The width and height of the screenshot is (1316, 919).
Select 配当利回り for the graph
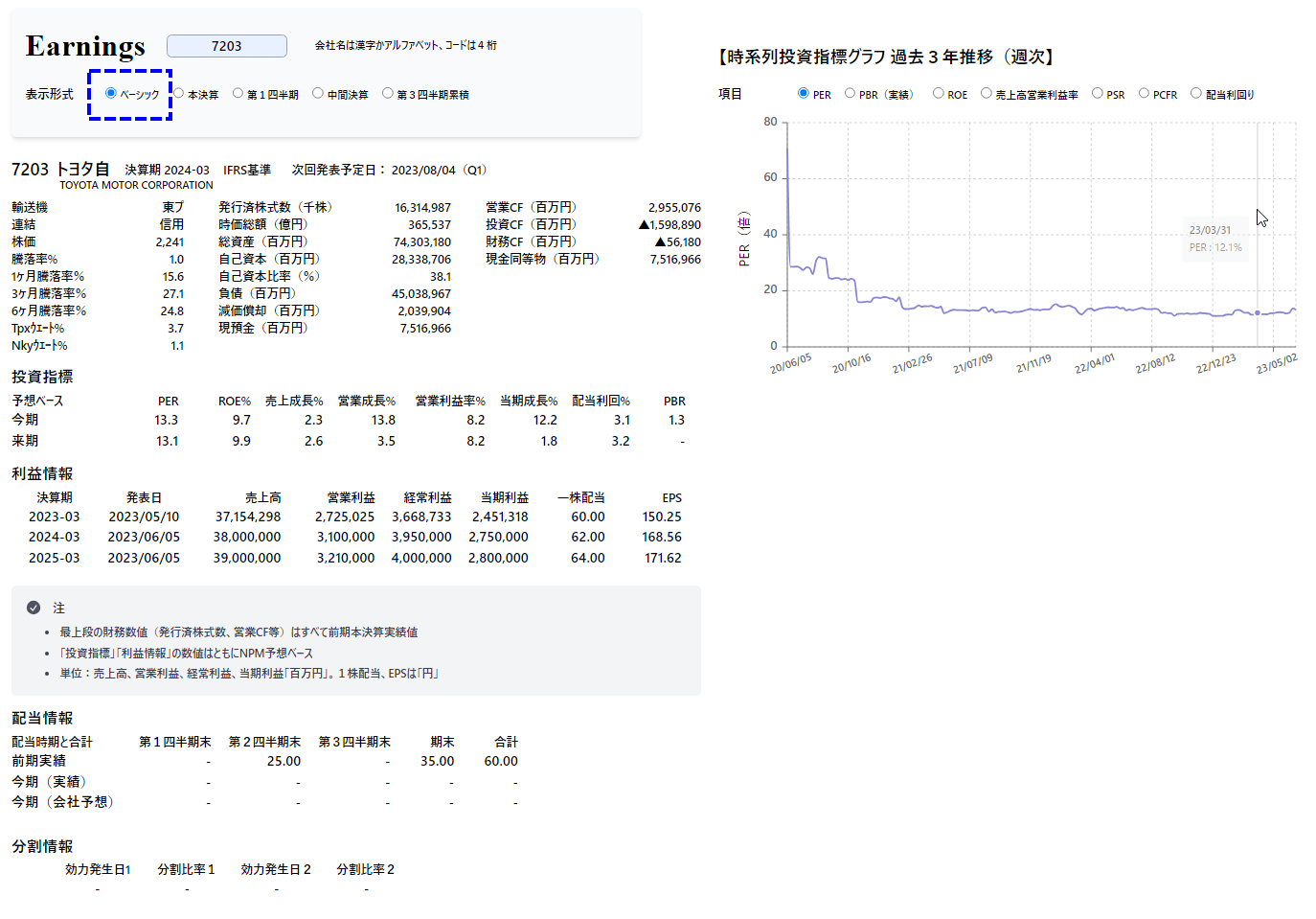tap(1196, 93)
